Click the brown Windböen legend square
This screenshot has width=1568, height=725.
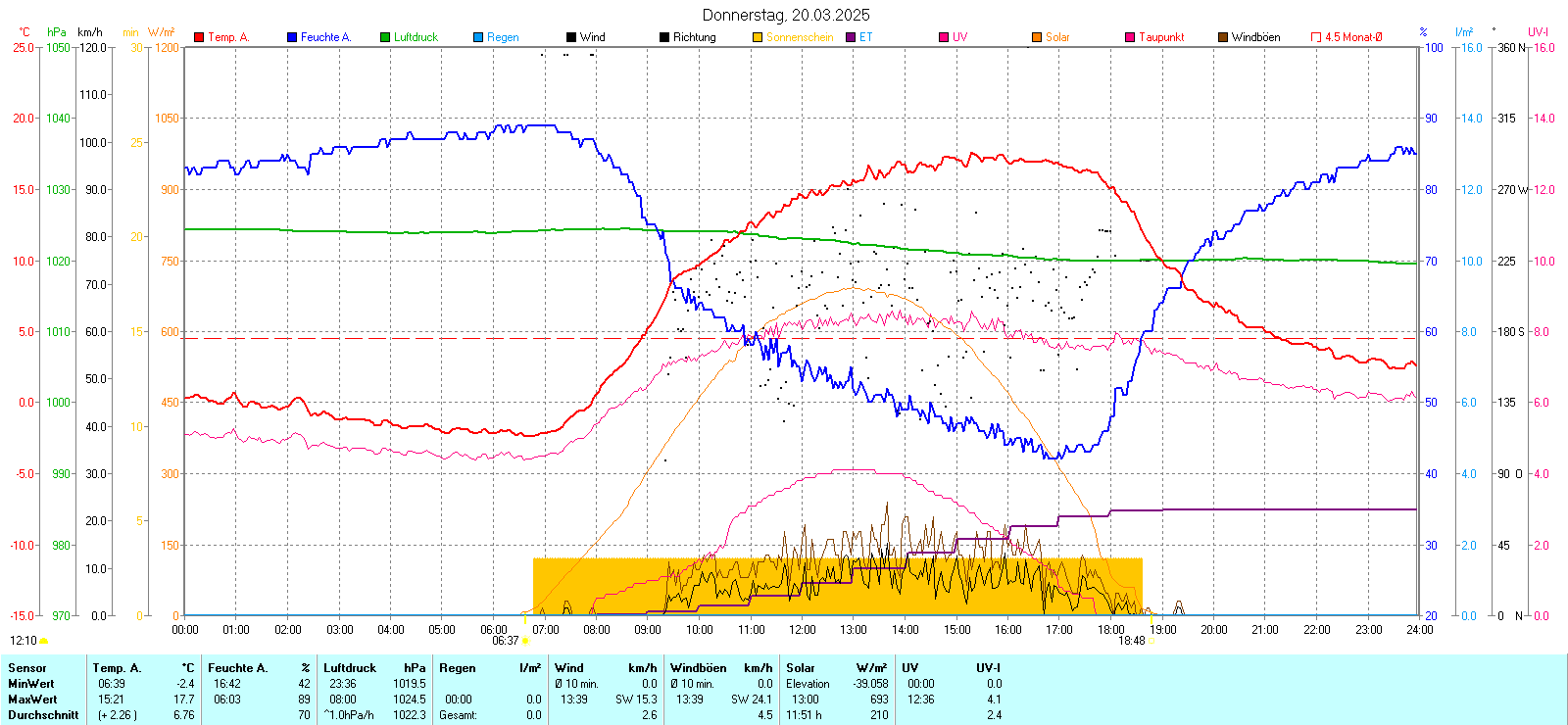[x=1223, y=37]
